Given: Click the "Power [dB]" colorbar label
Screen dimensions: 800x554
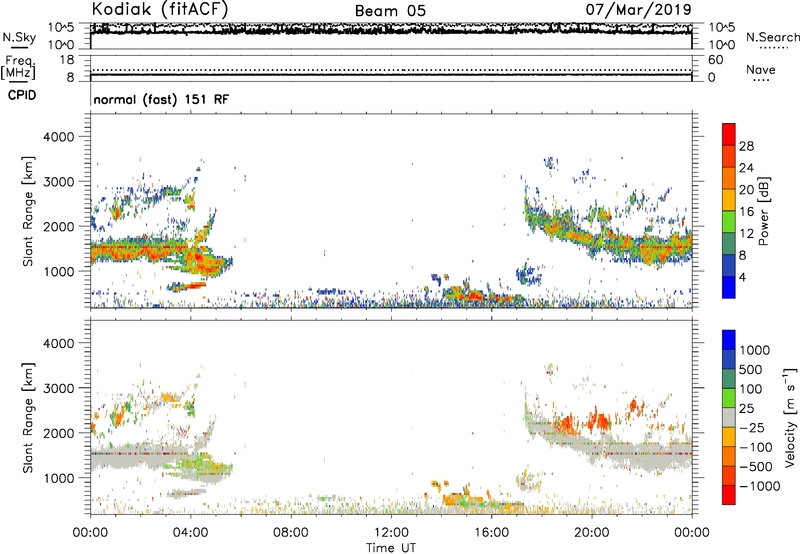Looking at the screenshot, I should click(x=763, y=212).
